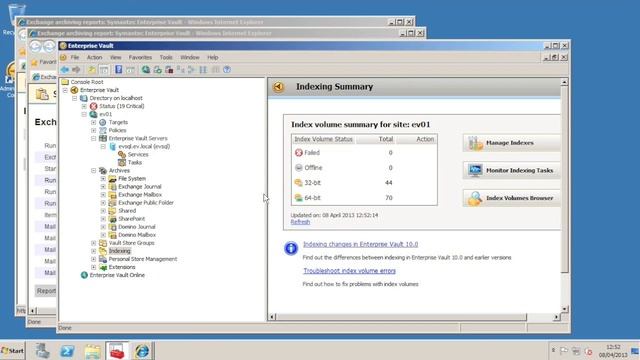The image size is (640, 360).
Task: Open the Help menu
Action: pos(213,58)
